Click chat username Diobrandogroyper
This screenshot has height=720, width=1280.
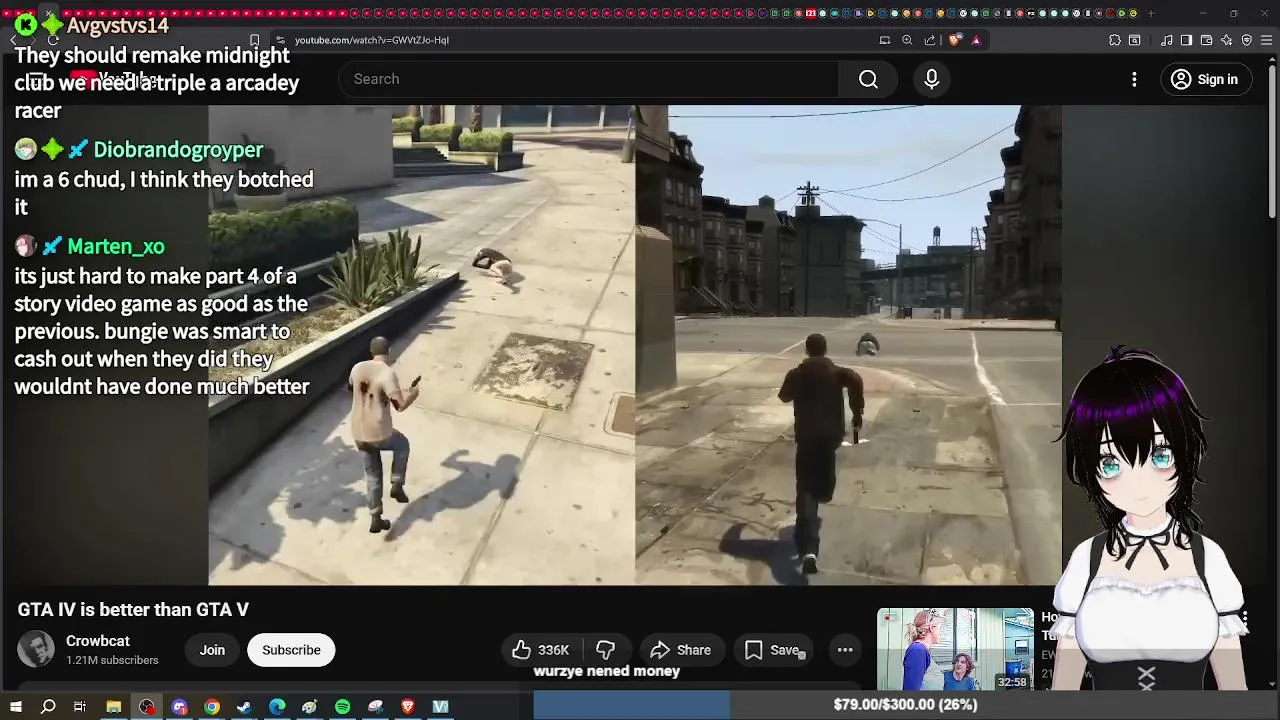coord(178,150)
